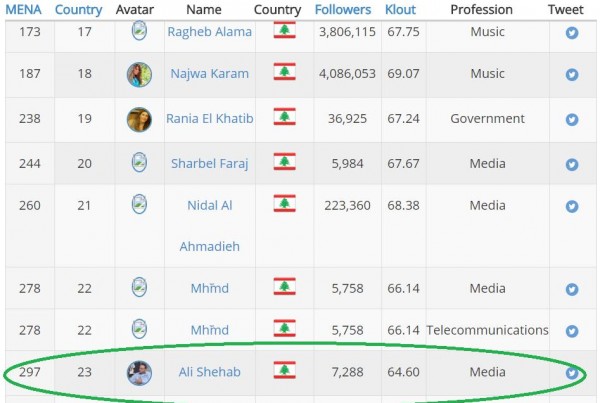Click Lebanon flag in Ali Shehab row
Image resolution: width=600 pixels, height=403 pixels.
click(285, 371)
